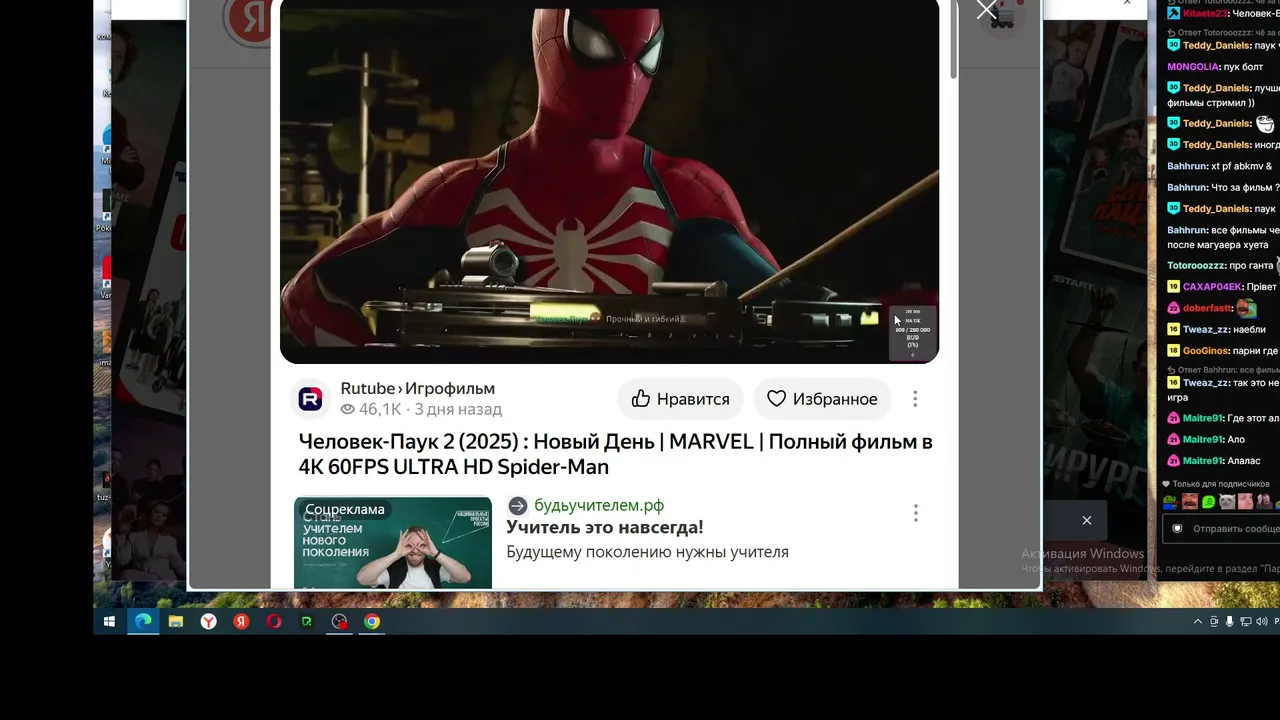Show hidden system tray icons
Screen dimensions: 1280x720
point(1198,622)
